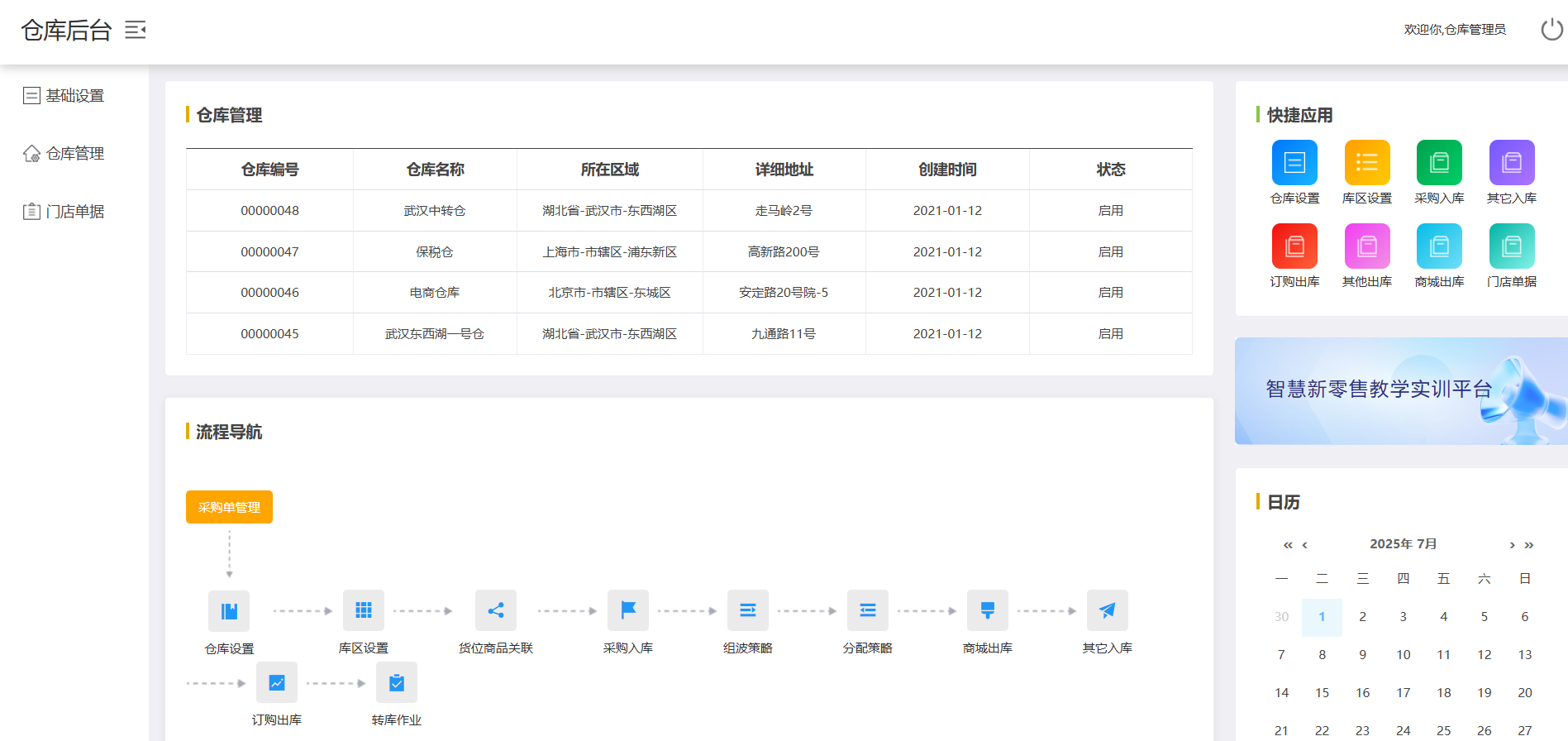Click the power logout icon
Image resolution: width=1568 pixels, height=741 pixels.
tap(1551, 30)
